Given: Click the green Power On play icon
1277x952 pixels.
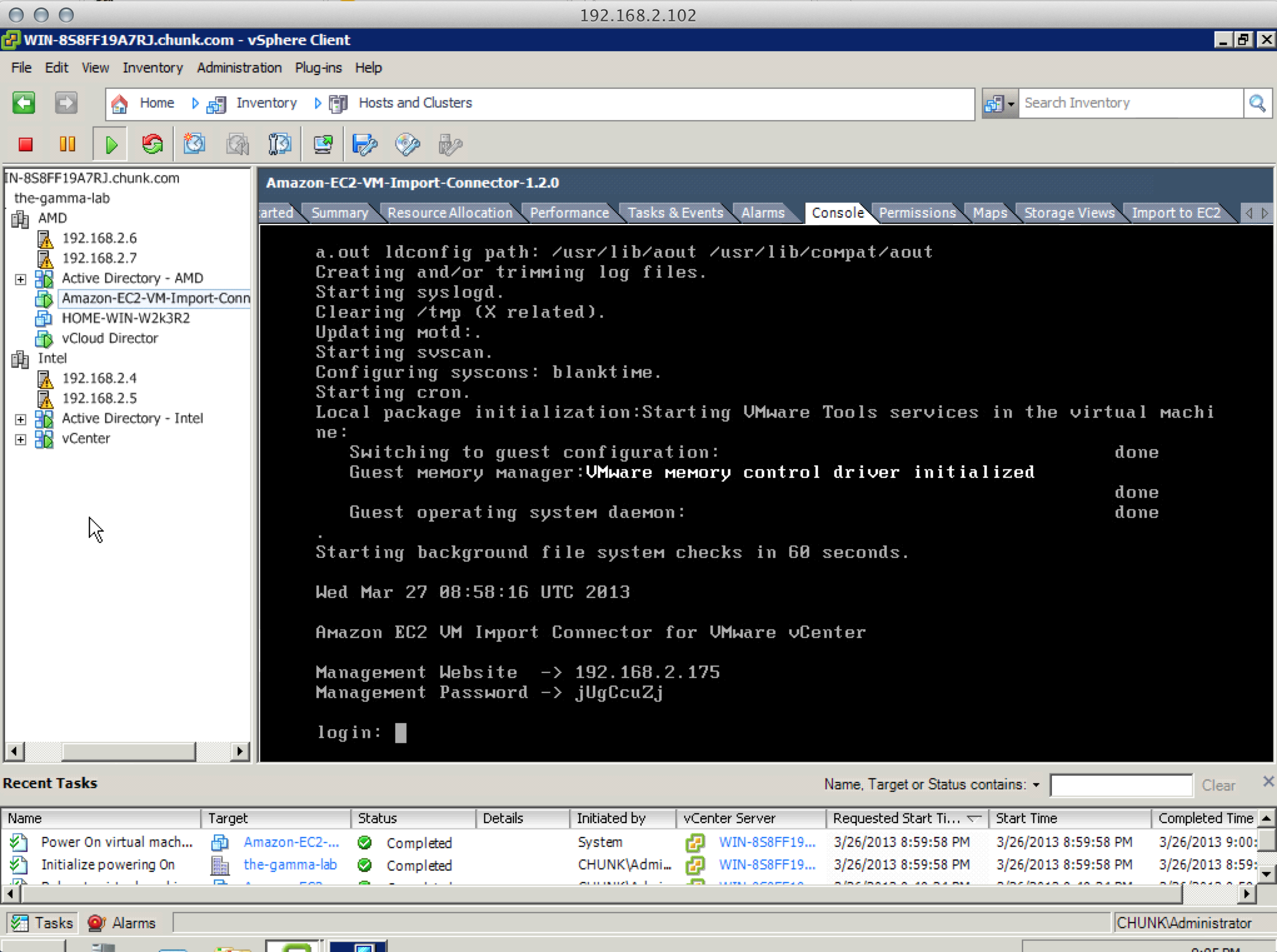Looking at the screenshot, I should click(111, 145).
